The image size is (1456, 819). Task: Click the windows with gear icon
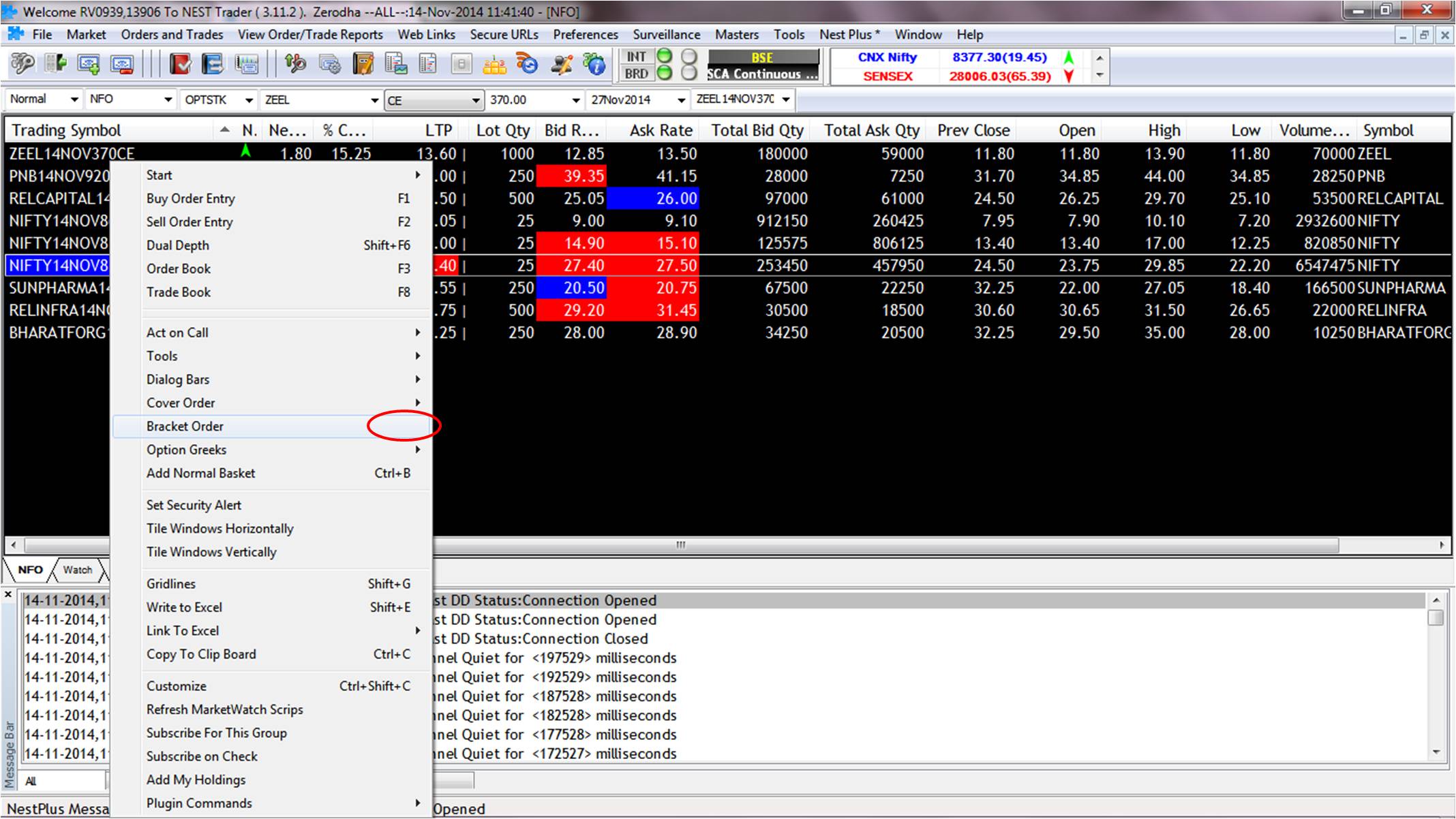tap(330, 65)
